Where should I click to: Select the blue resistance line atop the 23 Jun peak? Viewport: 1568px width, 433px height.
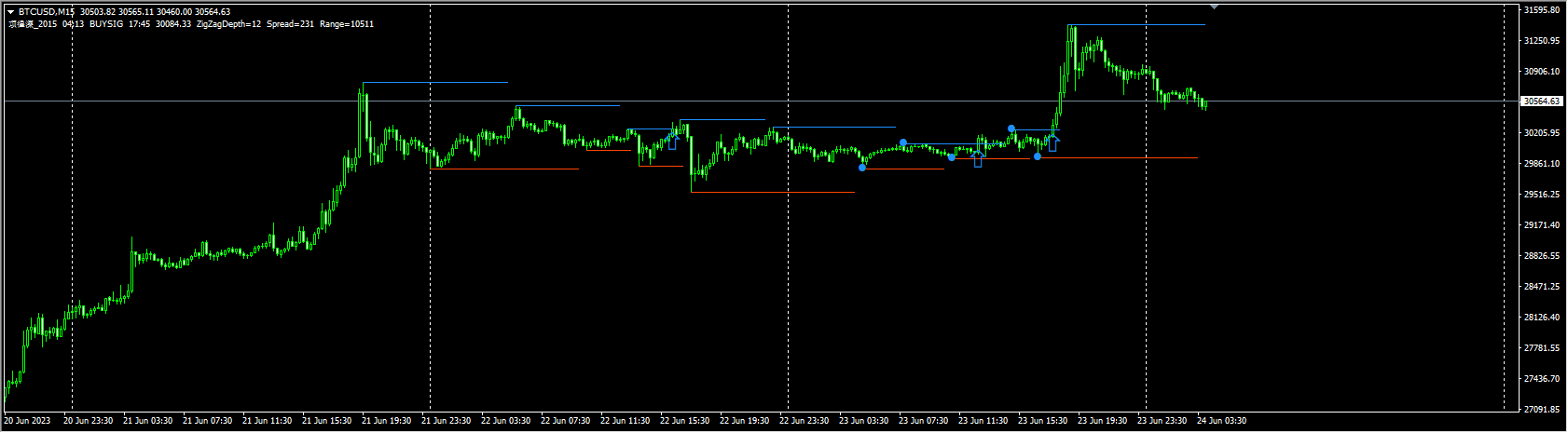[1137, 24]
